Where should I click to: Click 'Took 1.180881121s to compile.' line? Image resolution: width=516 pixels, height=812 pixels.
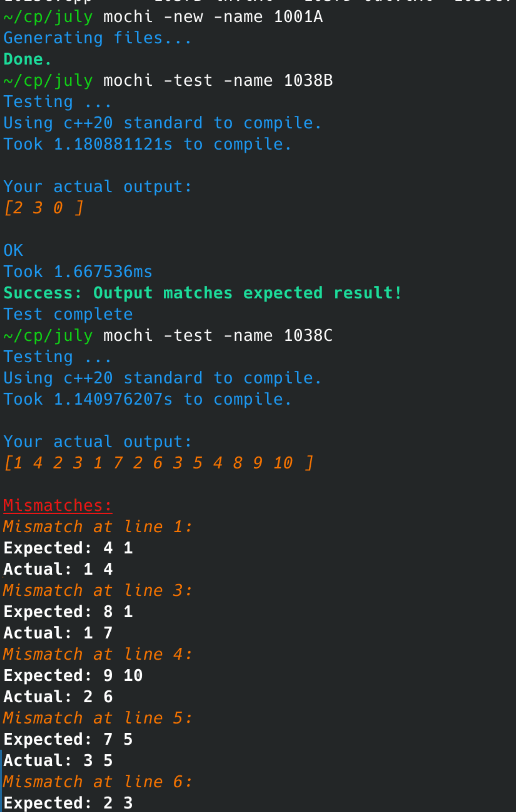(x=148, y=144)
